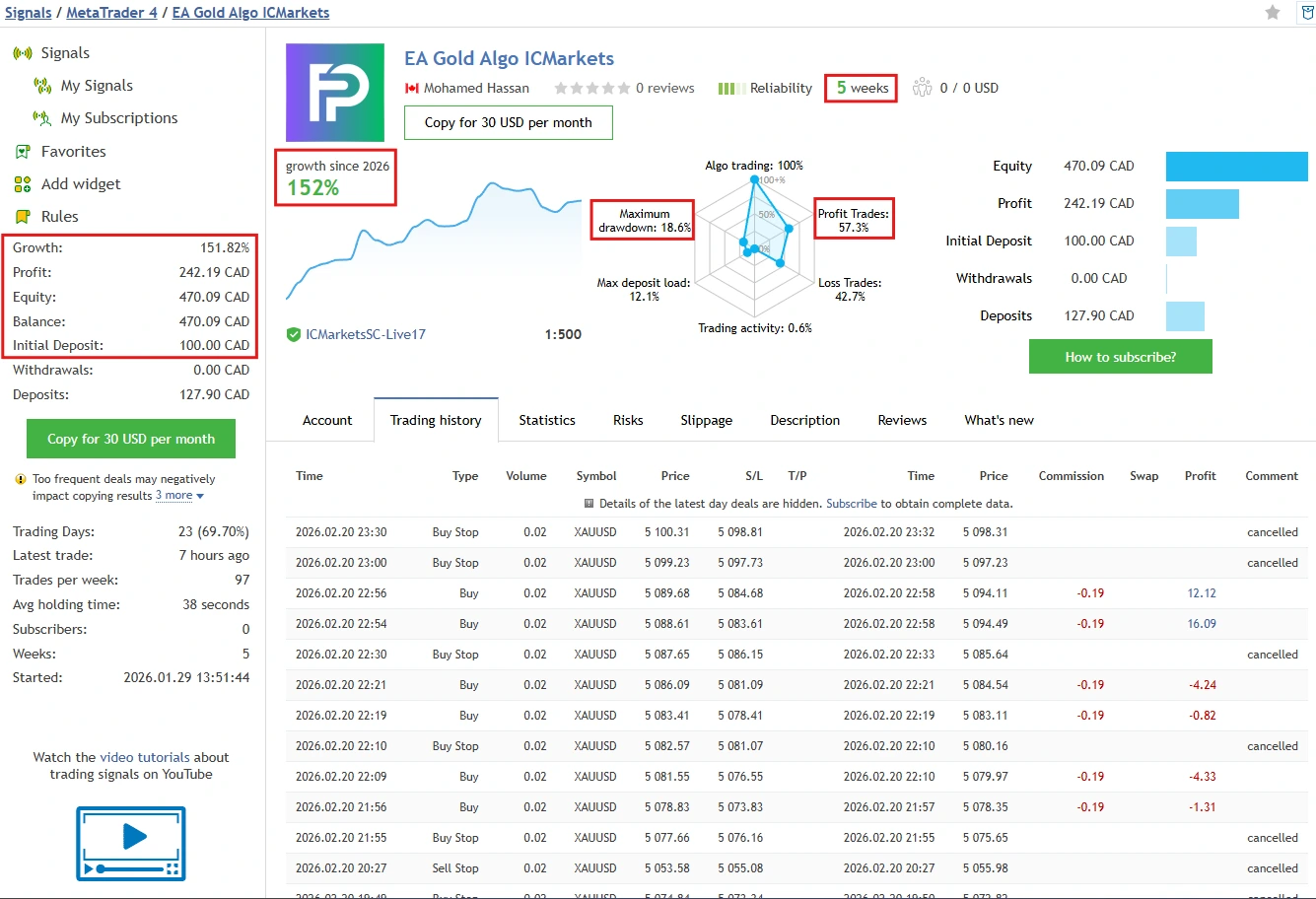The height and width of the screenshot is (899, 1316).
Task: Click the Favorites star-bookmark icon
Action: [23, 152]
